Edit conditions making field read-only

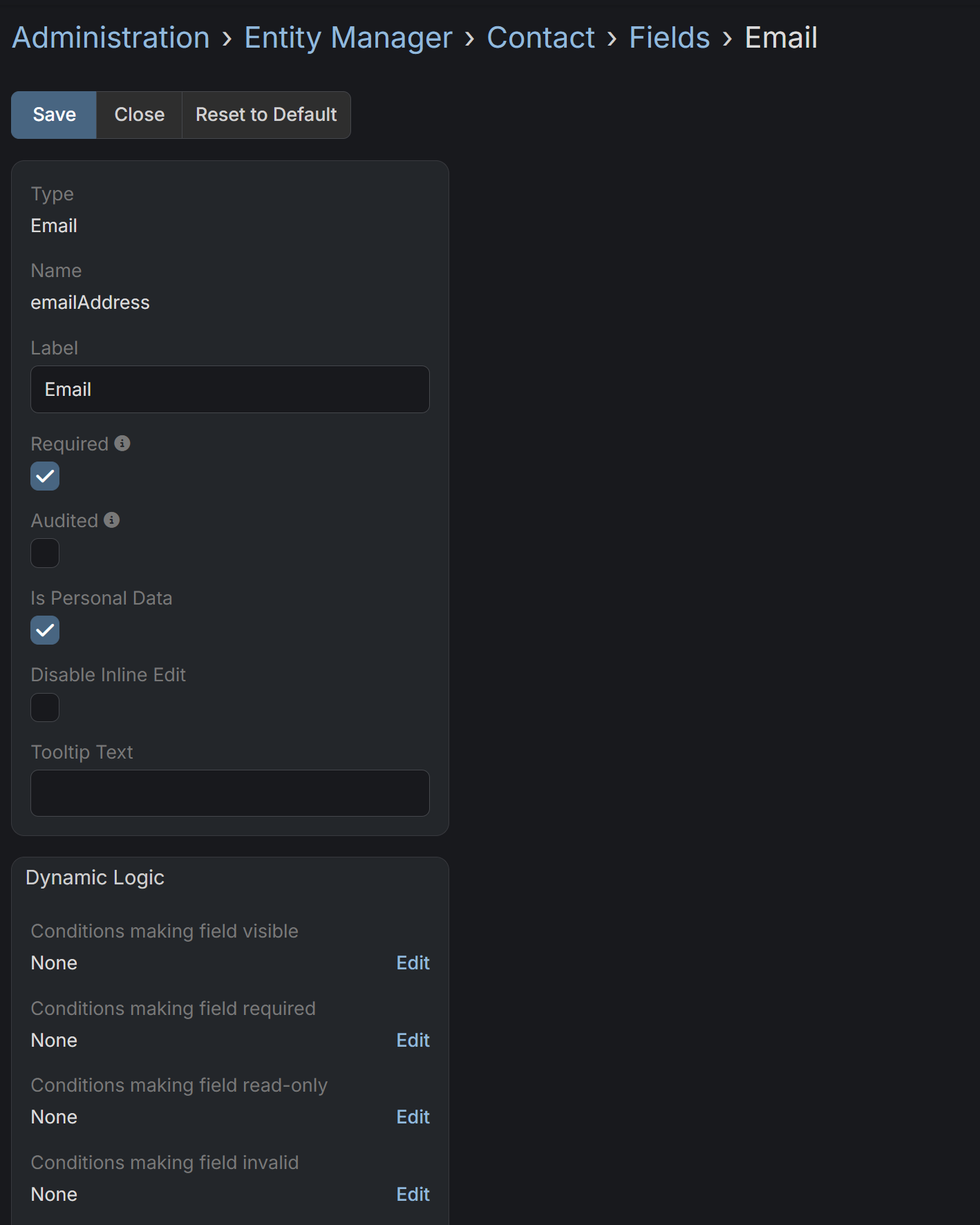pos(413,1117)
